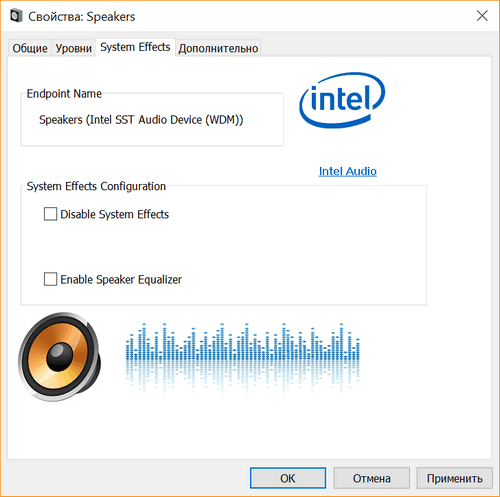500x497 pixels.
Task: Click the System Effects Configuration group label
Action: point(96,186)
